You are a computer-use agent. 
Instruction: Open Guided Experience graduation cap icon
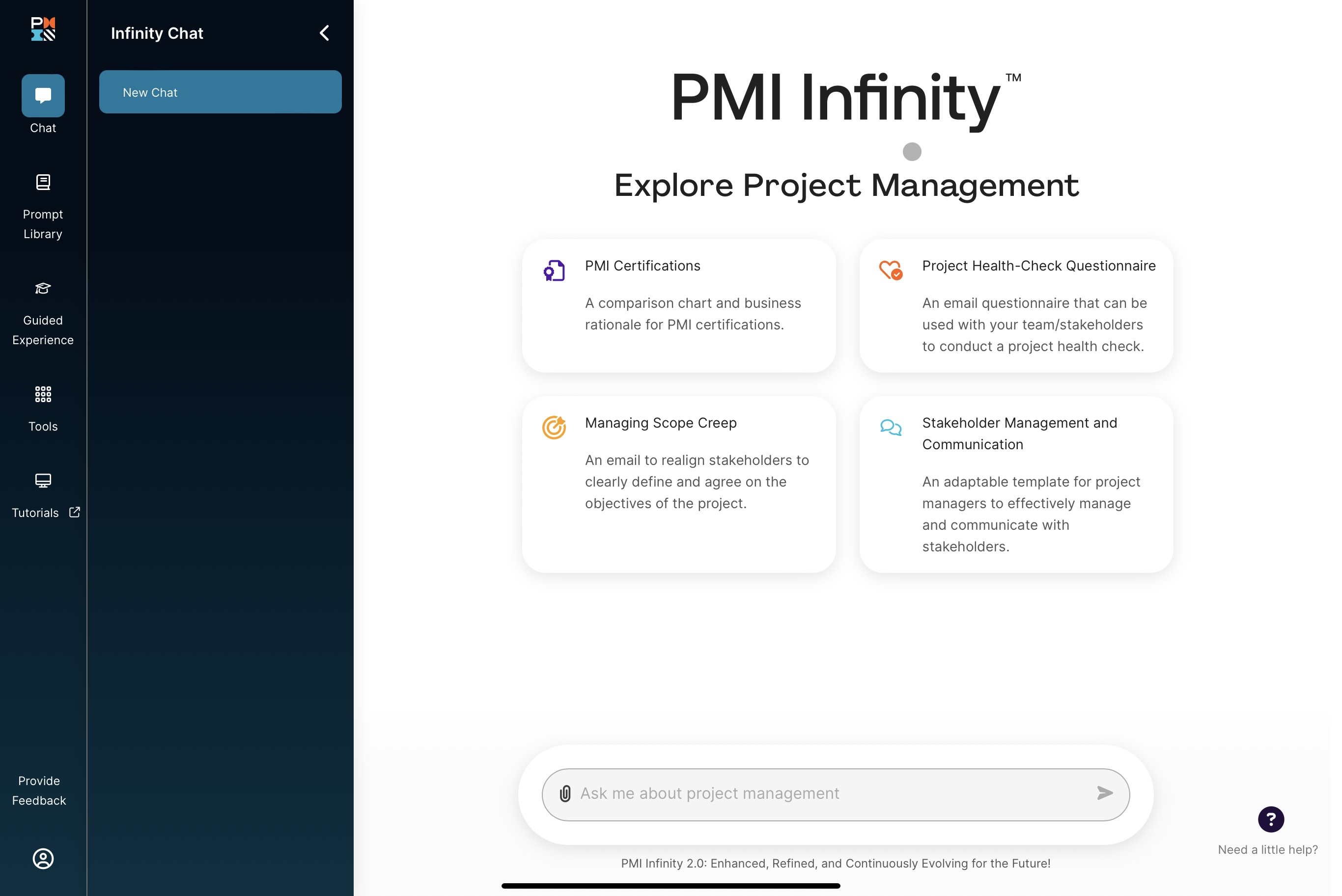(43, 288)
